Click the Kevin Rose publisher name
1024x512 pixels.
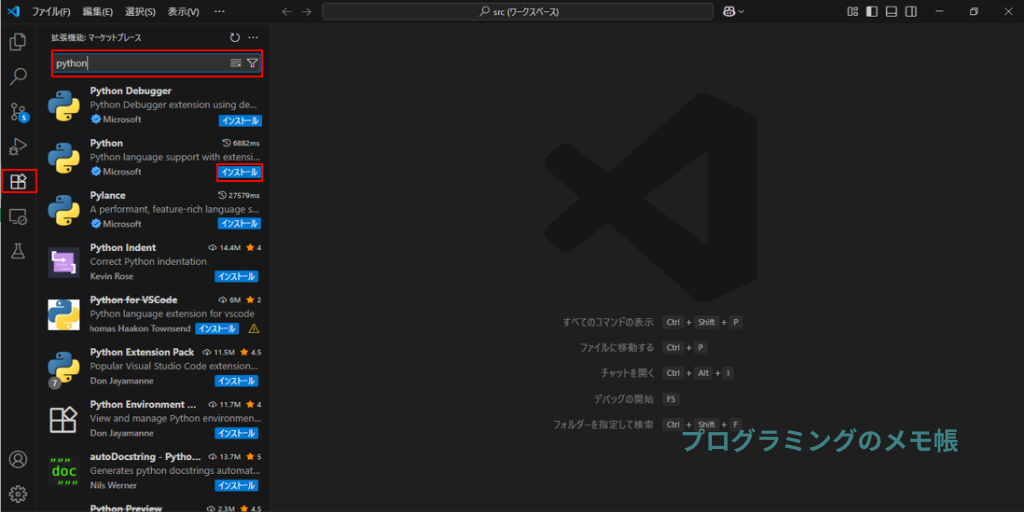pyautogui.click(x=111, y=276)
